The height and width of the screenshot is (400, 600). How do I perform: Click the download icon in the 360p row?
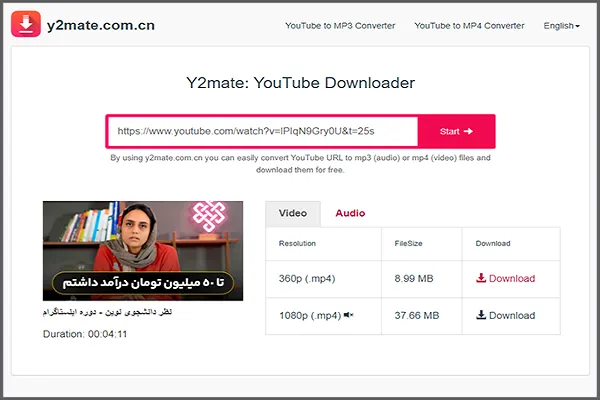[x=481, y=278]
